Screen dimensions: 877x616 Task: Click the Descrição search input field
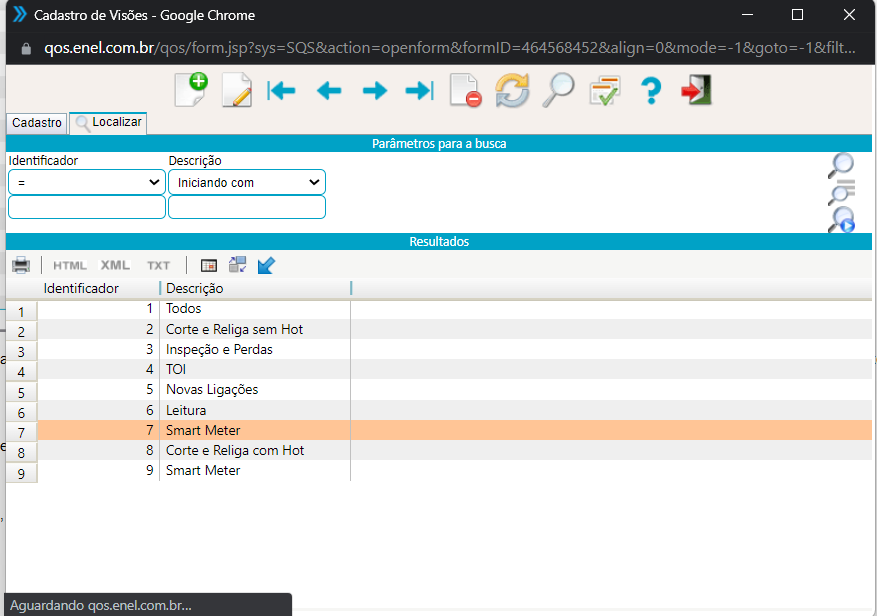tap(247, 207)
